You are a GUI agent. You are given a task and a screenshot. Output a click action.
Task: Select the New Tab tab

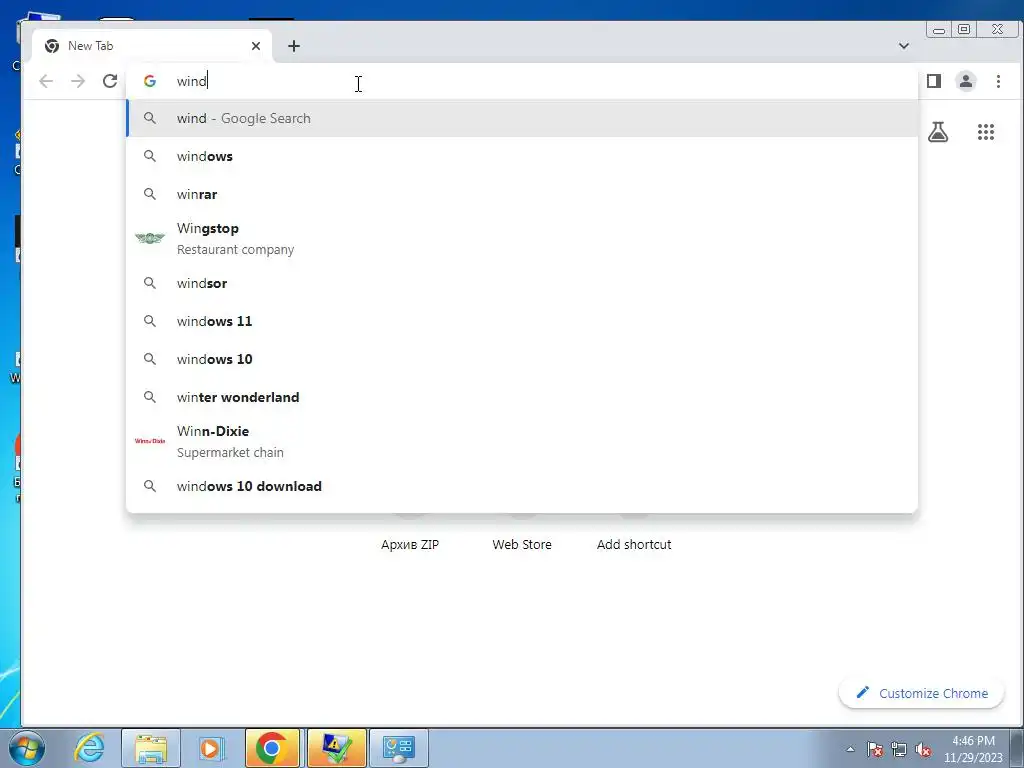[x=152, y=46]
